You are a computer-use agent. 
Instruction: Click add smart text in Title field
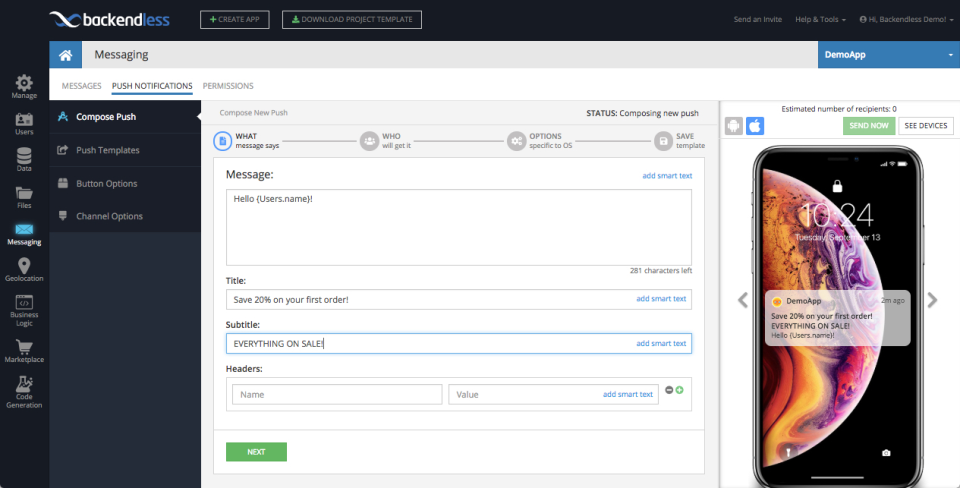661,299
